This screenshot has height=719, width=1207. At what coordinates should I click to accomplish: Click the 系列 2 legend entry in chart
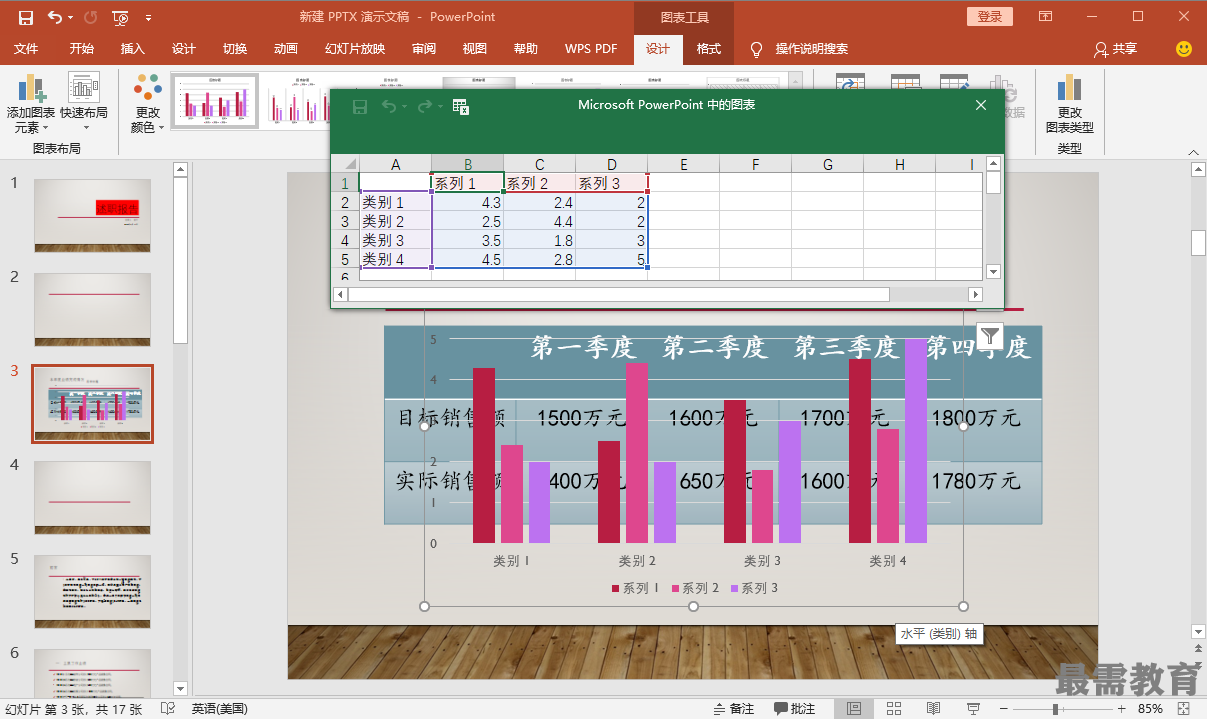click(x=696, y=588)
